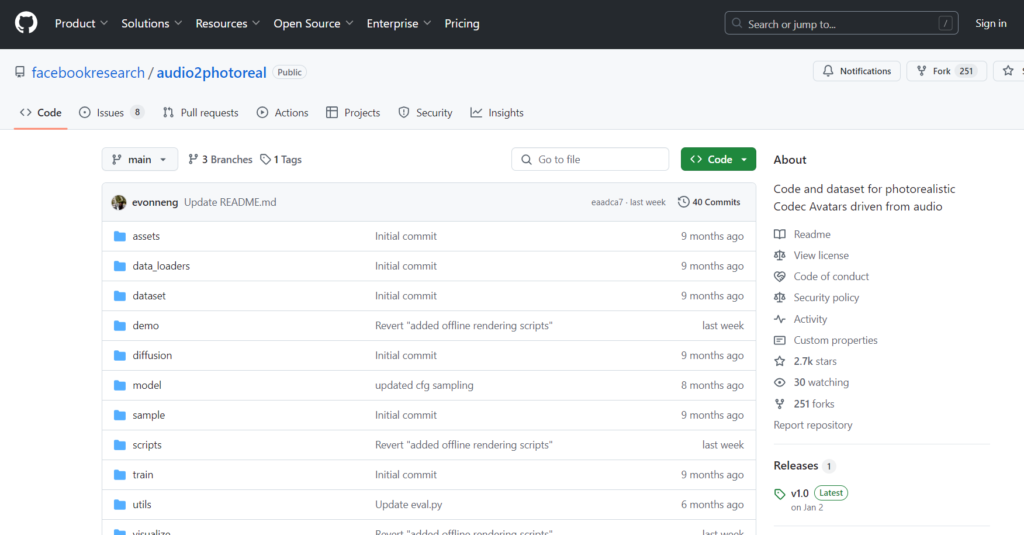The height and width of the screenshot is (535, 1024).
Task: Click the dataset folder icon
Action: (x=120, y=296)
